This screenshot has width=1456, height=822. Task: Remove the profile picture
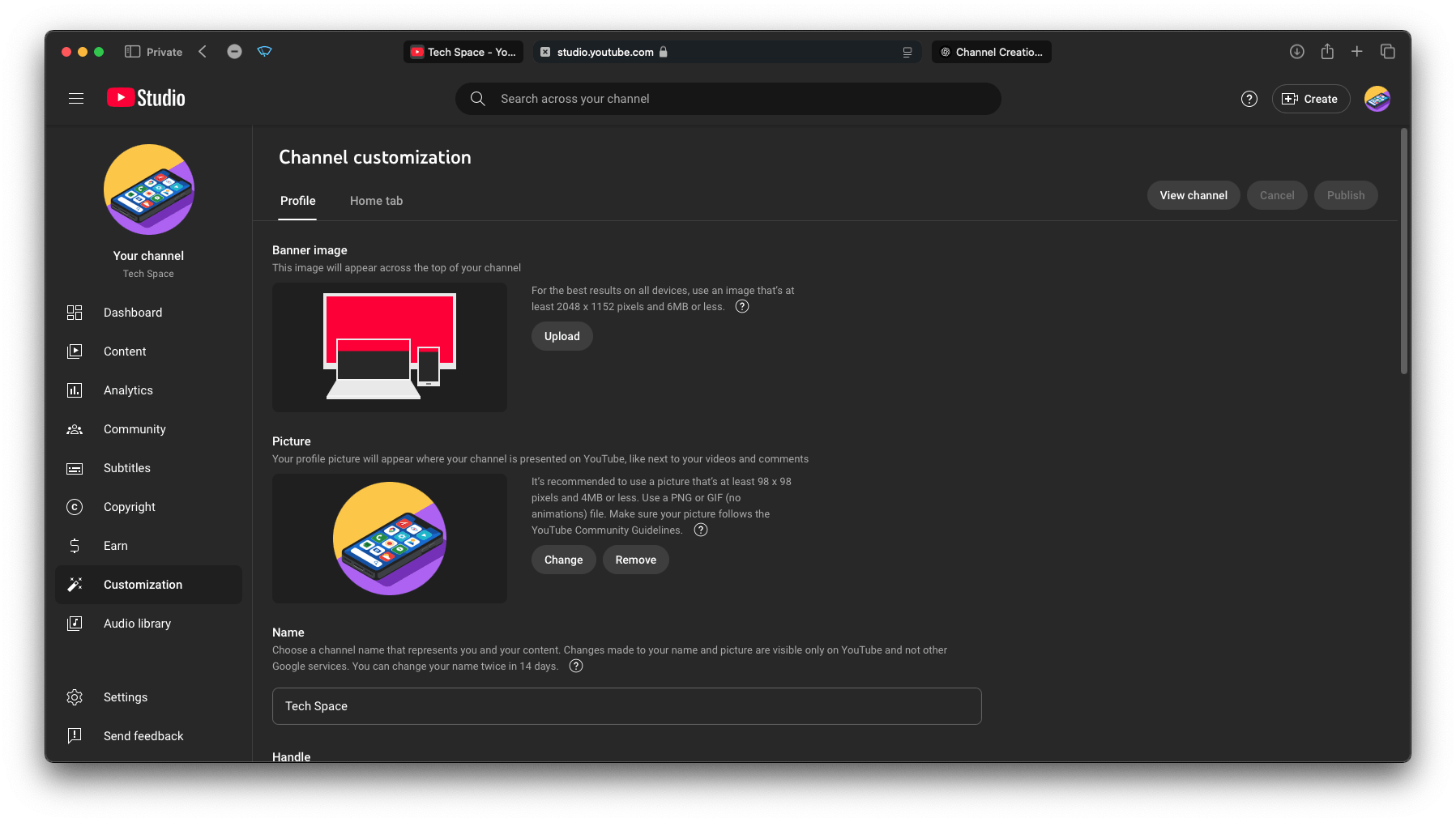click(x=635, y=560)
